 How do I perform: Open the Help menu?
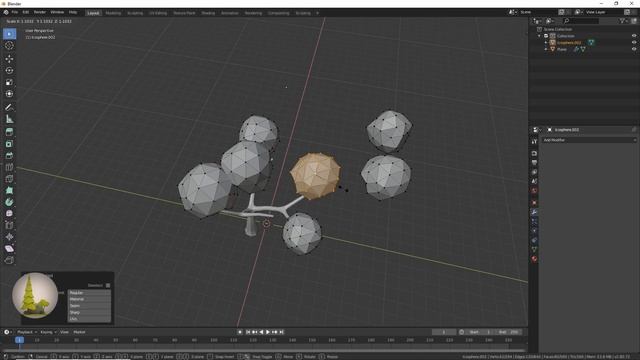73,13
